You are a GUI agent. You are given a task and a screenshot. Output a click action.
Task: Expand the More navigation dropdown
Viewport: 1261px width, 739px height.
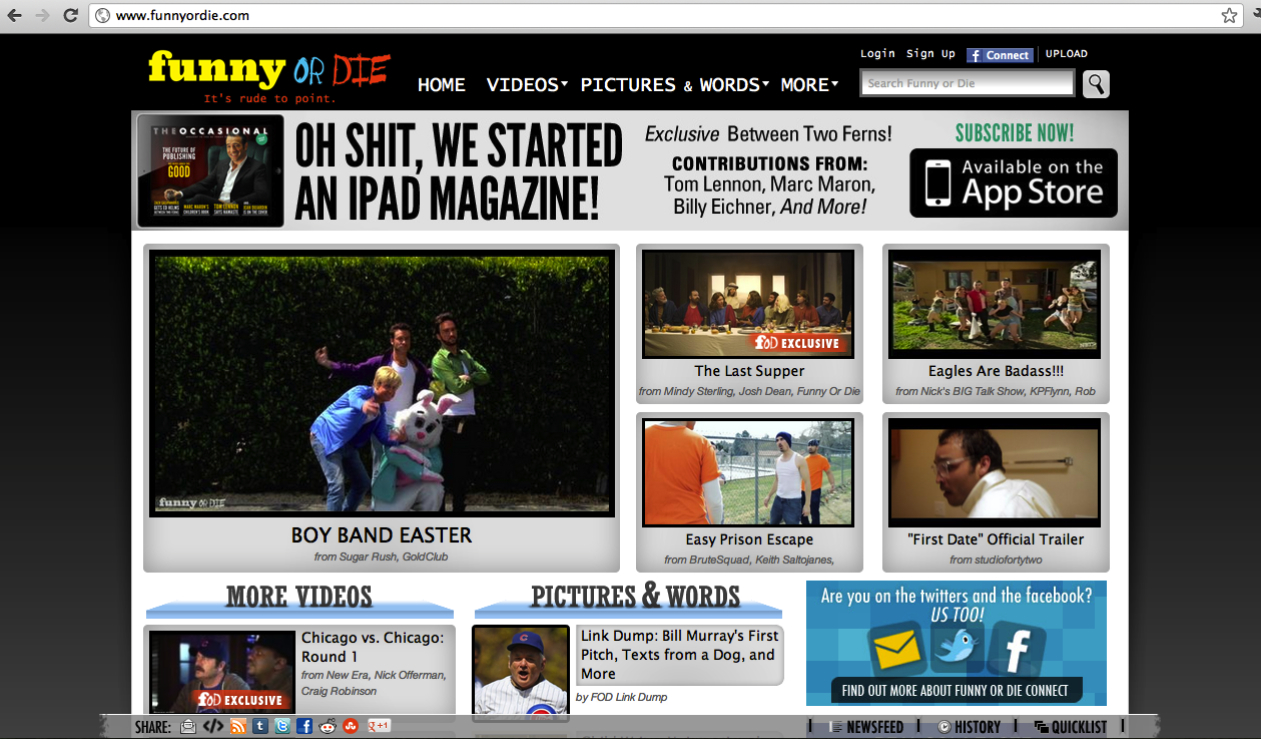click(x=809, y=85)
